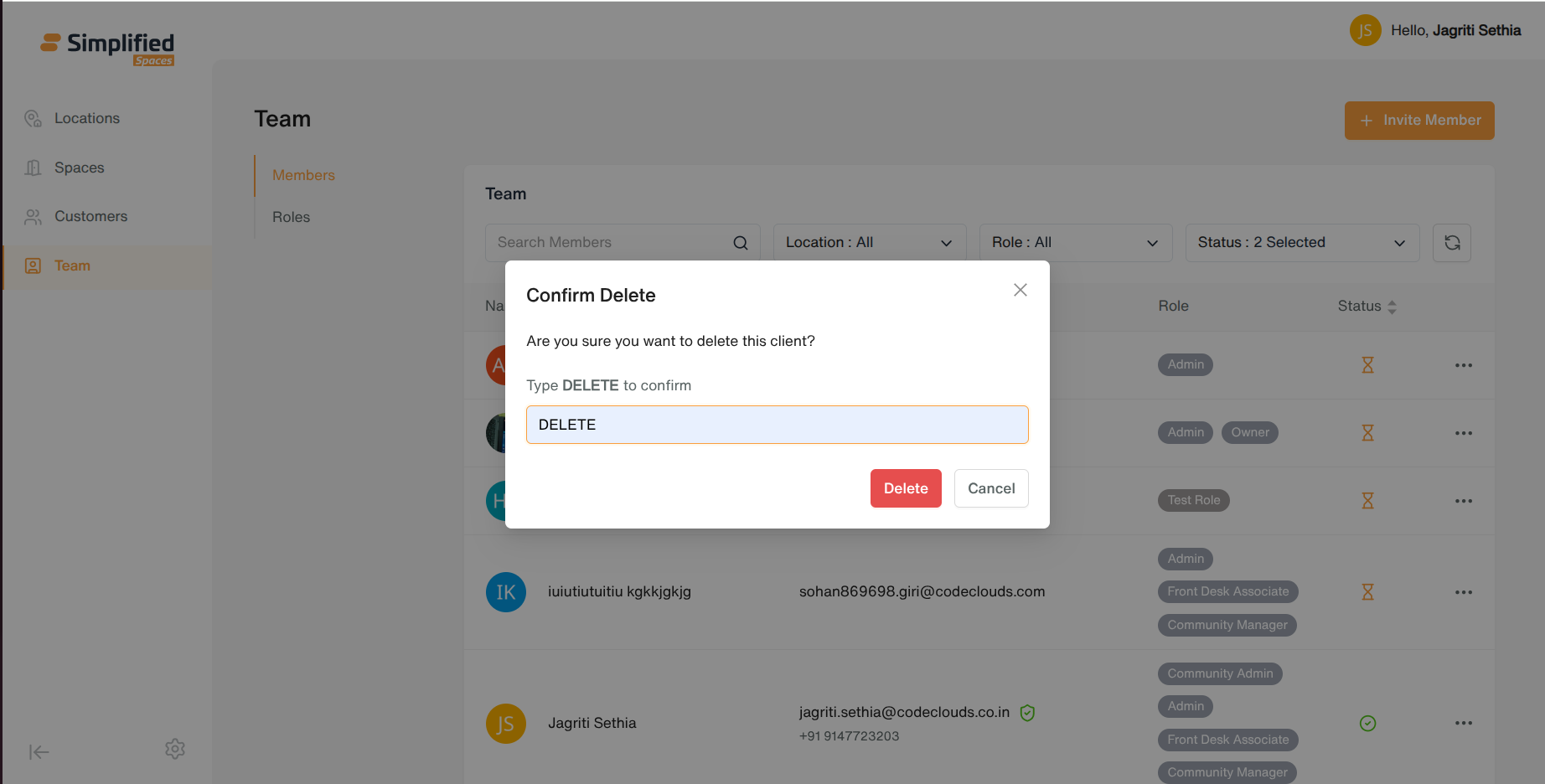Click the search magnifier icon
This screenshot has height=784, width=1545.
pos(741,243)
